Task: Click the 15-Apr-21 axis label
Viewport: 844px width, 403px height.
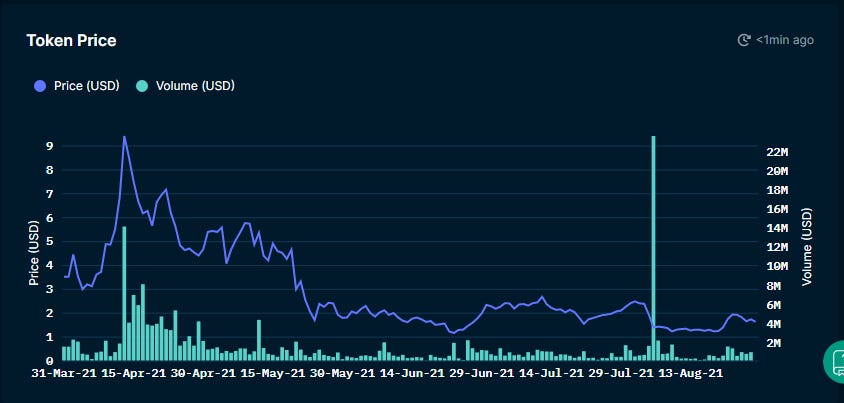Action: [134, 373]
